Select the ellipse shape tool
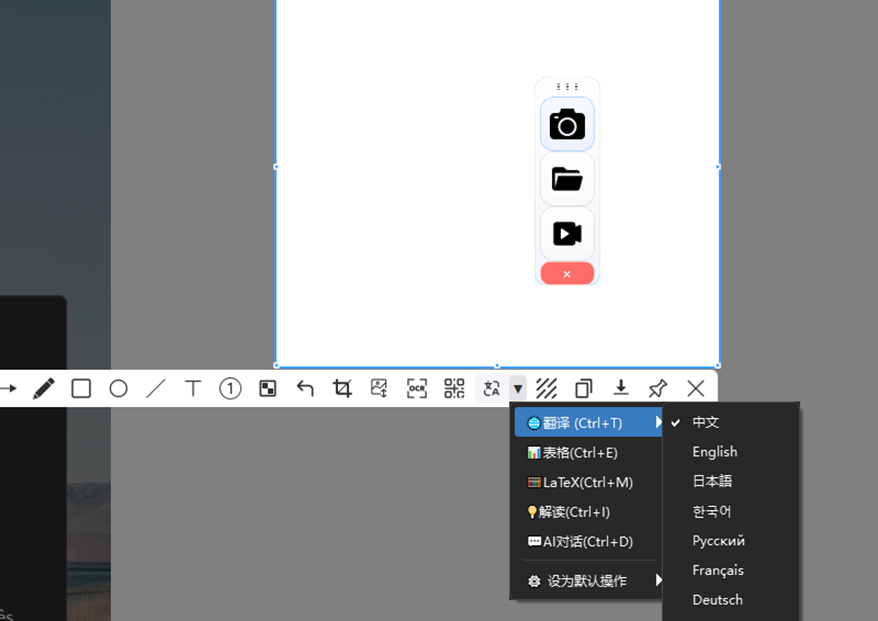The height and width of the screenshot is (621, 878). point(118,388)
